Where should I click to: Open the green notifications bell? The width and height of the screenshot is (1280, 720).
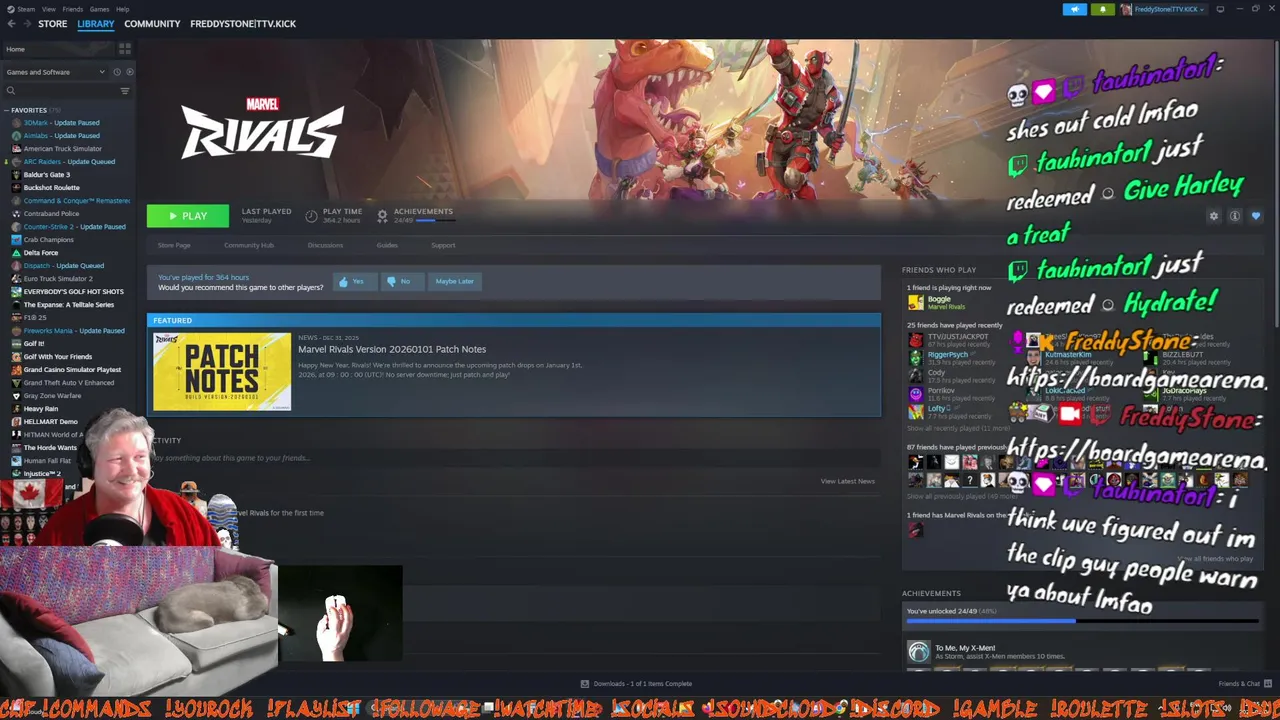[1103, 9]
